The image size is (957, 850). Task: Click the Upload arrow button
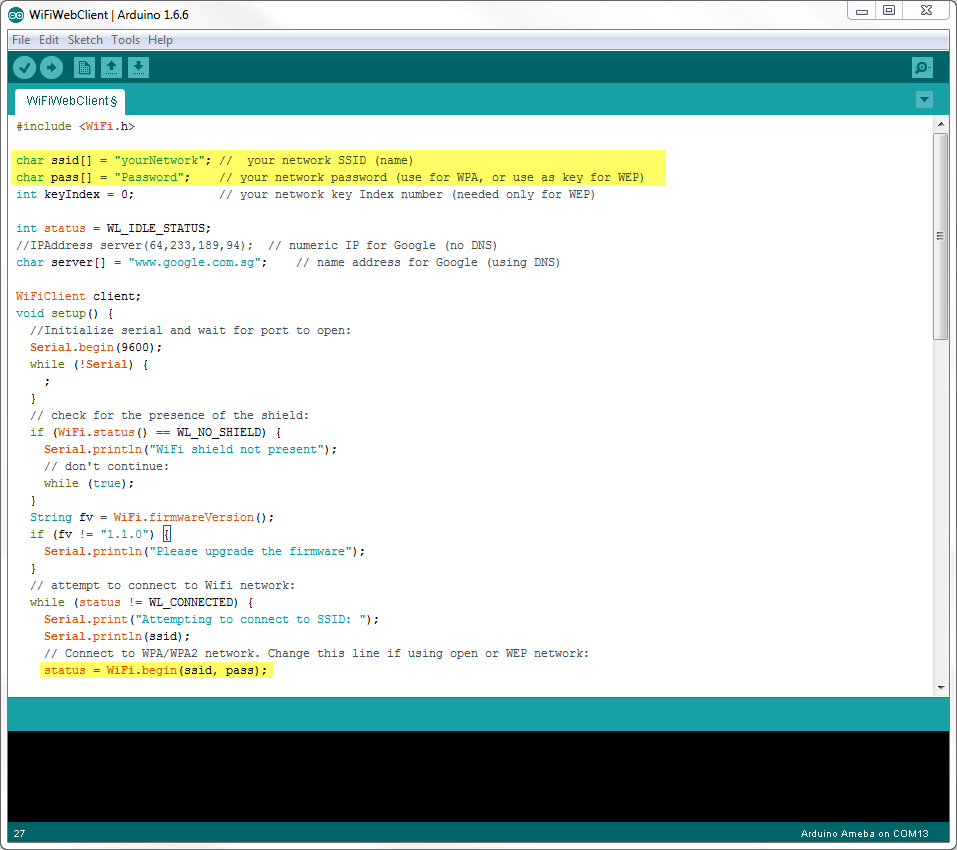click(x=51, y=68)
